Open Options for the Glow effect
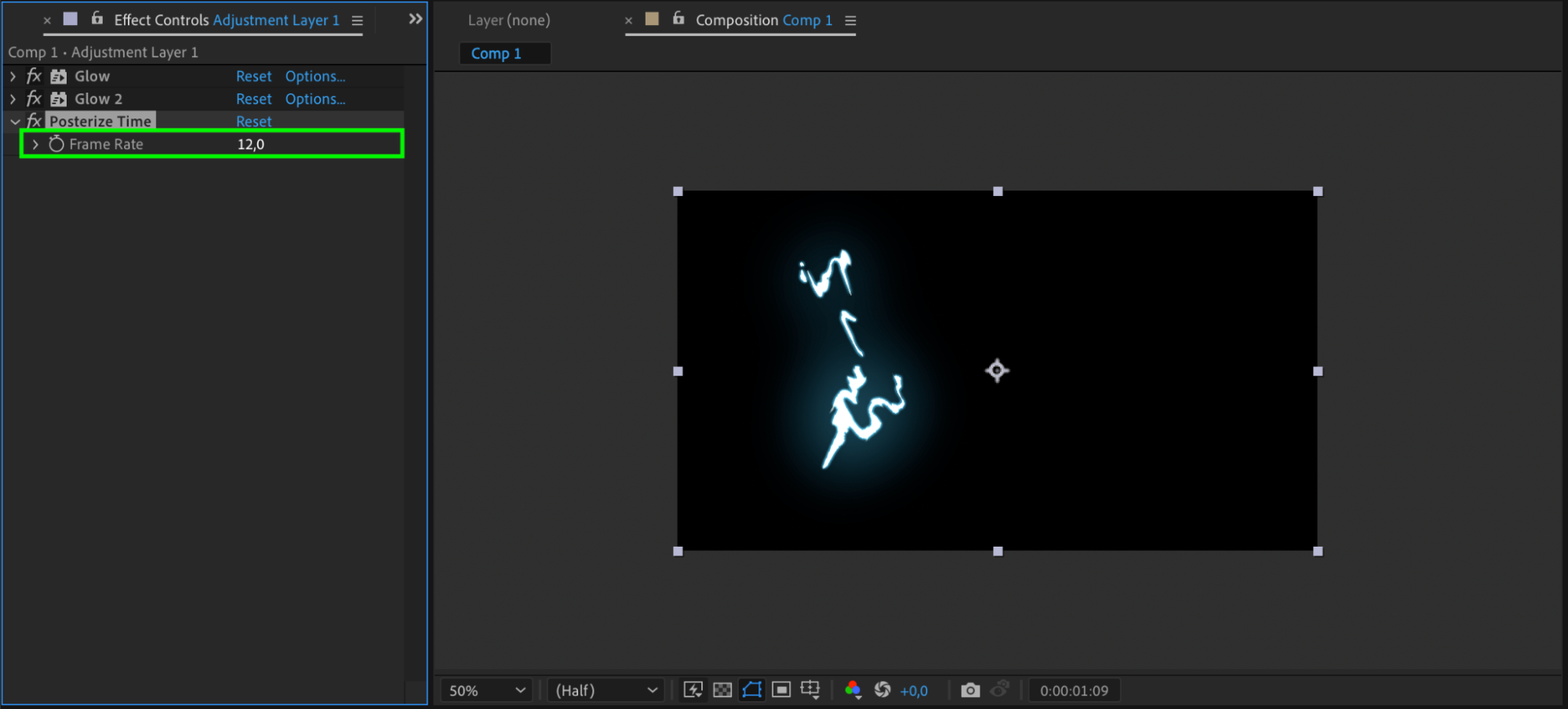 click(x=315, y=77)
